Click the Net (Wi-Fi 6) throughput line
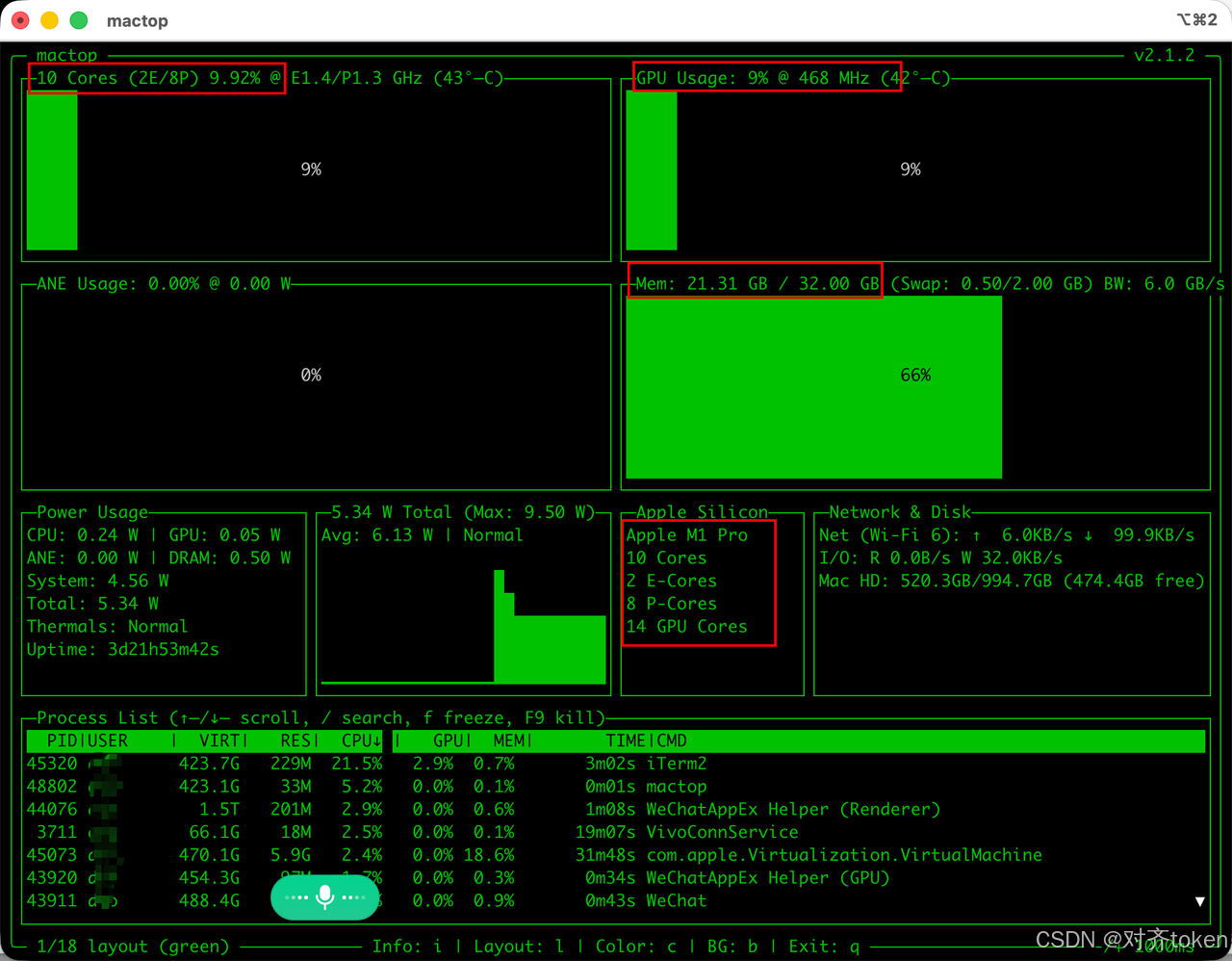The height and width of the screenshot is (961, 1232). [1006, 535]
